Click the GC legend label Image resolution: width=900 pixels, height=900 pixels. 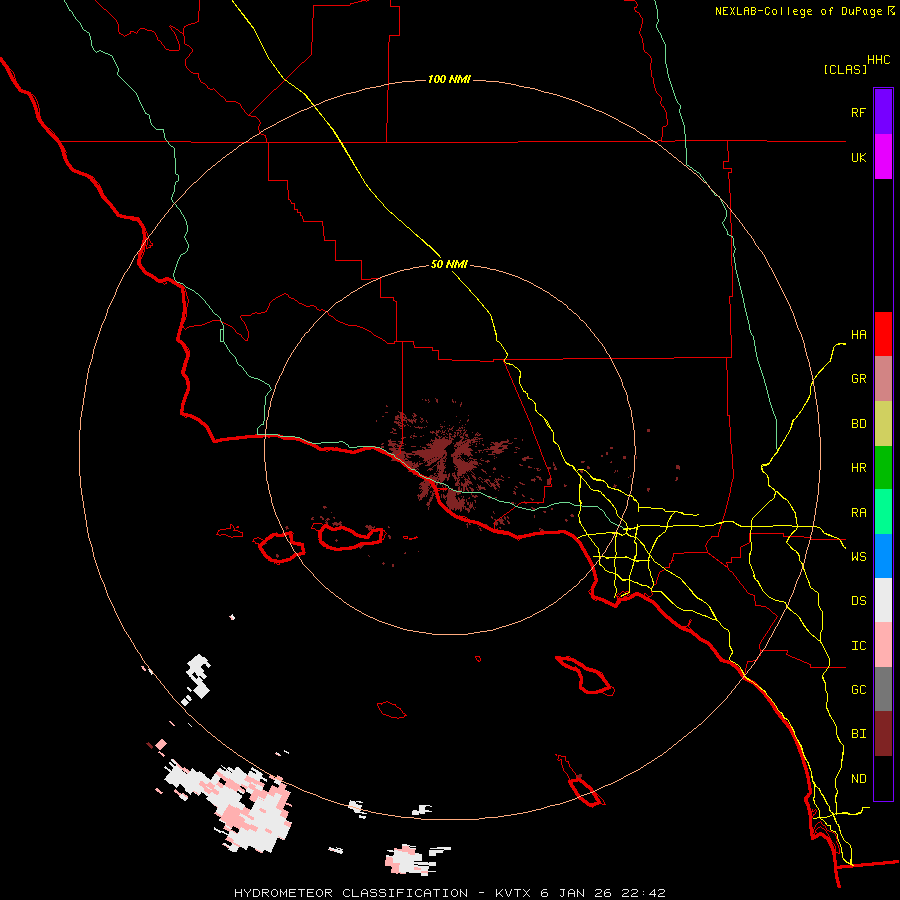click(858, 690)
